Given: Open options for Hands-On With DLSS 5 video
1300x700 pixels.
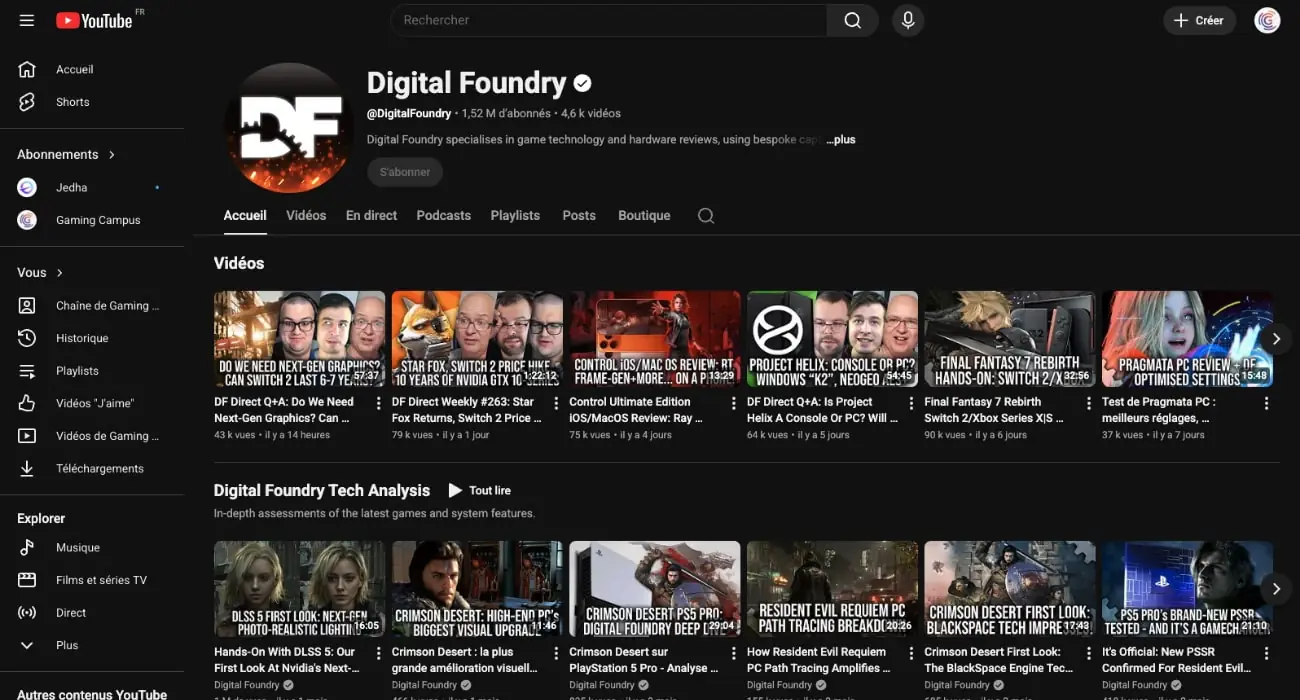Looking at the screenshot, I should pyautogui.click(x=379, y=653).
